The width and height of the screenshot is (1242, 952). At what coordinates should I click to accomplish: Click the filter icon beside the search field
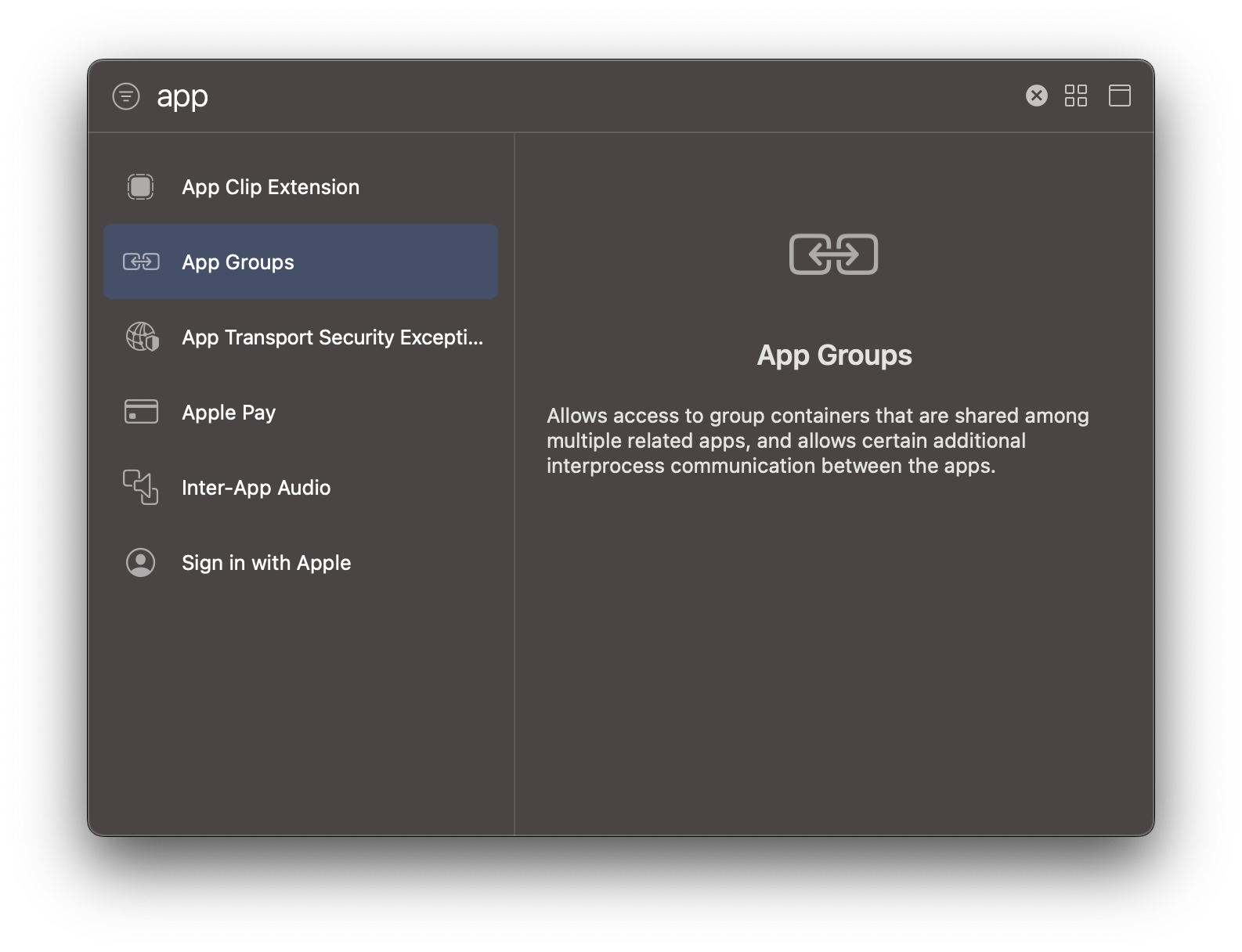126,96
